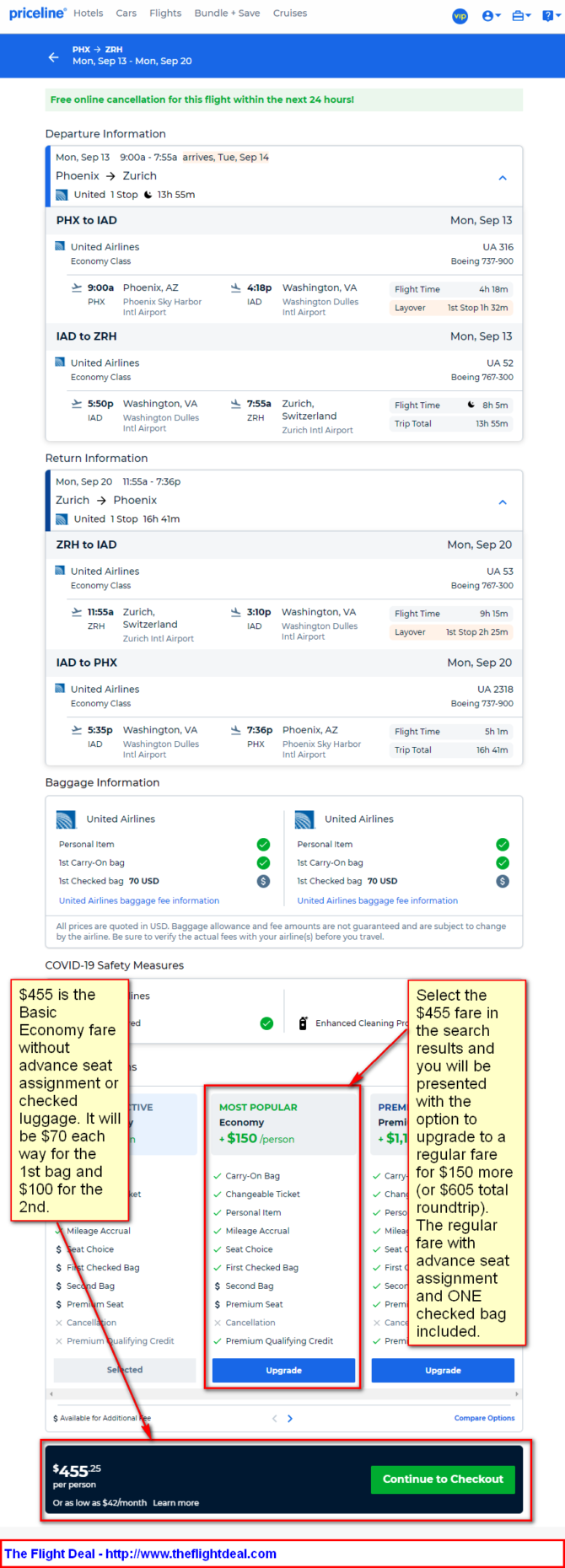Click the priceline logo
Viewport: 565px width, 1568px height.
point(37,13)
